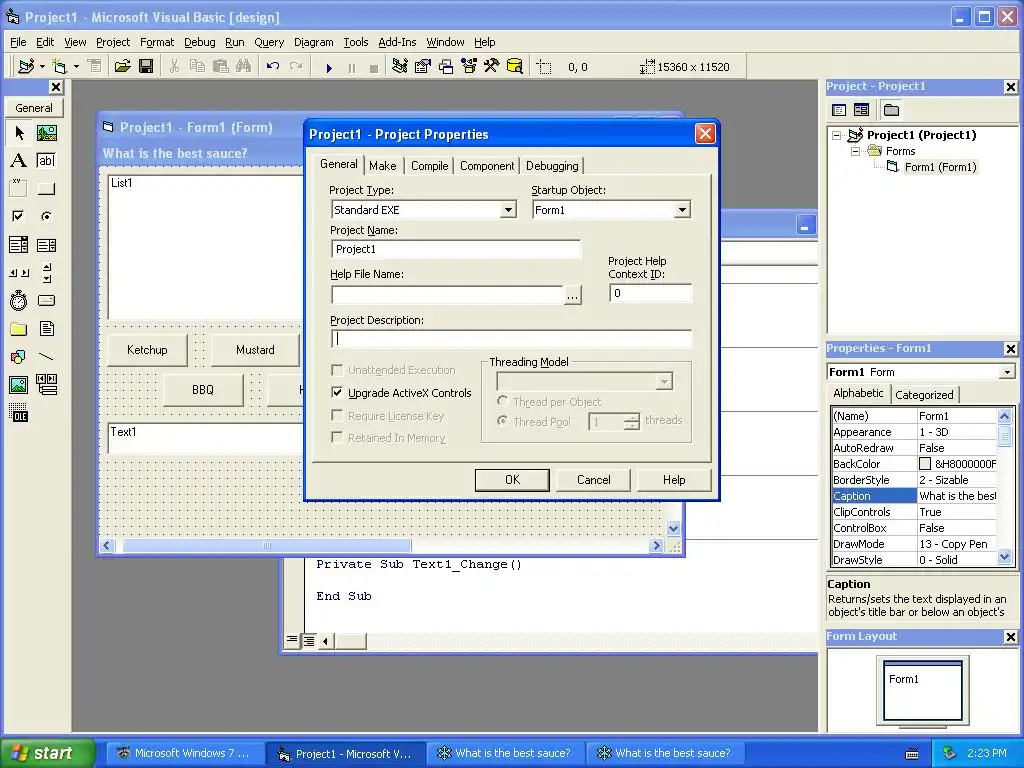Select the DirListBox folder tool
The width and height of the screenshot is (1024, 768).
click(19, 328)
